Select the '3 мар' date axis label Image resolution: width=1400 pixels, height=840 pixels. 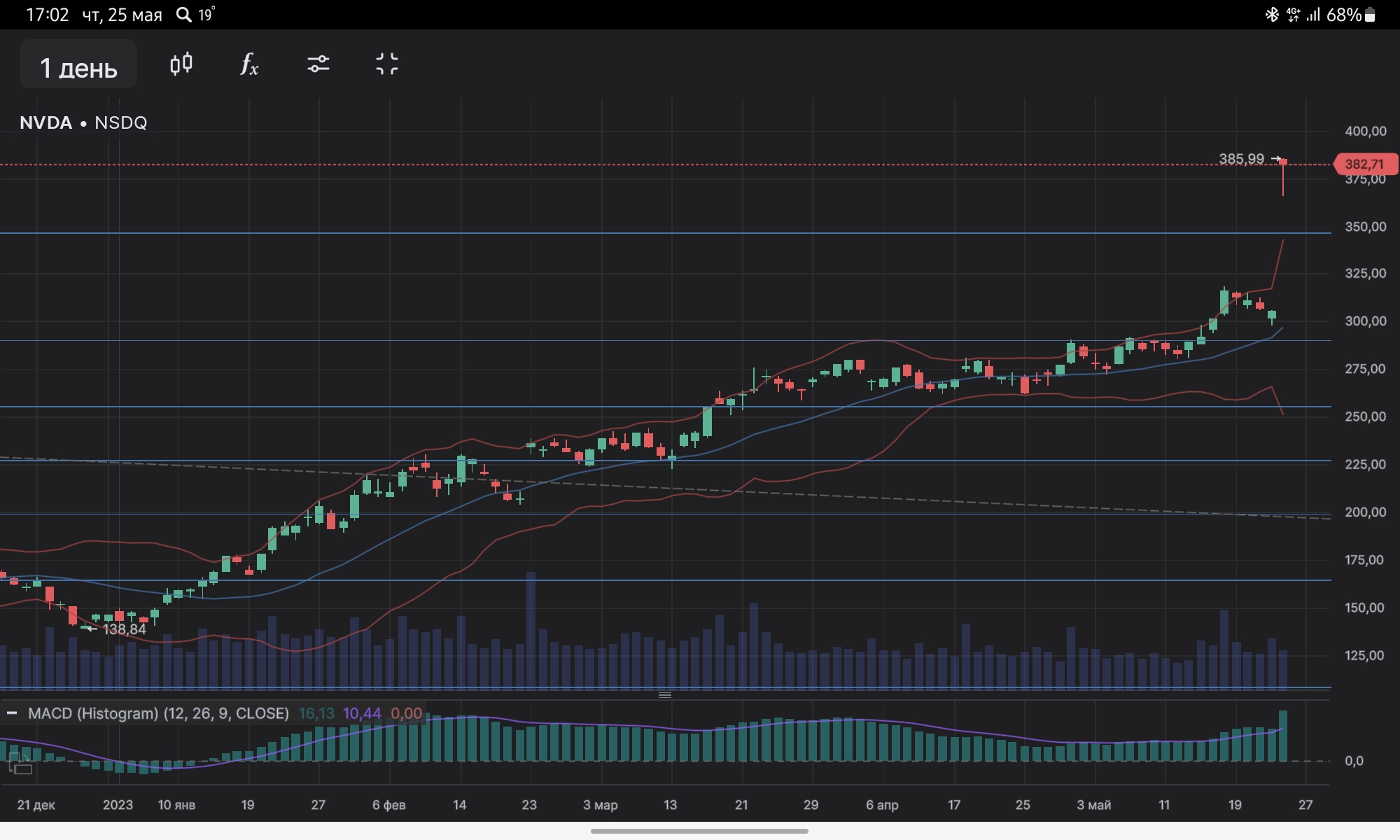click(x=601, y=804)
